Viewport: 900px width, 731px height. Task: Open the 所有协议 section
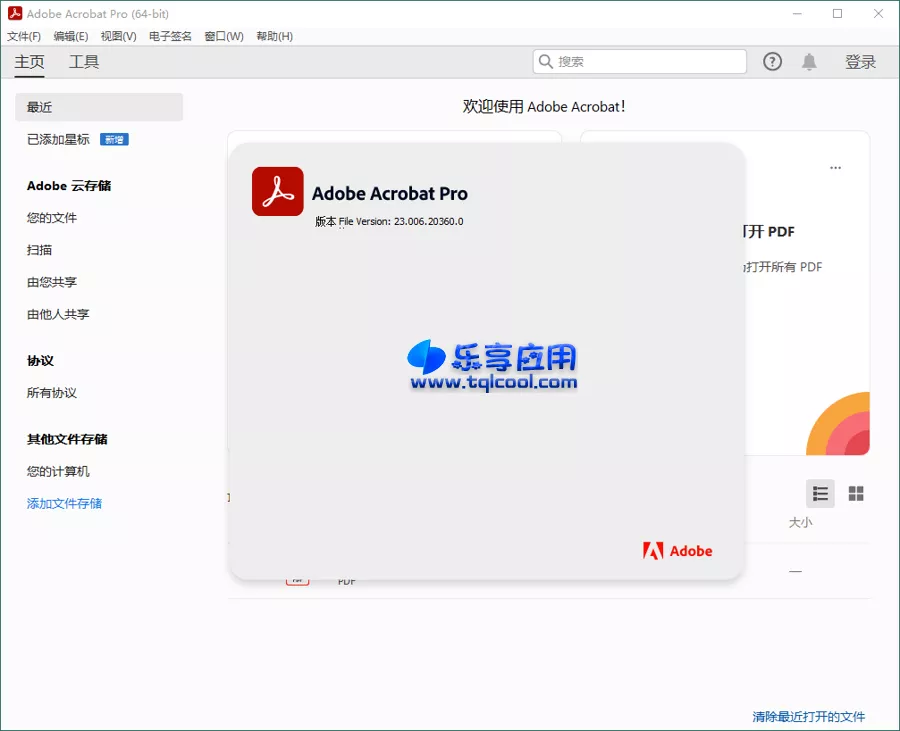(x=51, y=392)
